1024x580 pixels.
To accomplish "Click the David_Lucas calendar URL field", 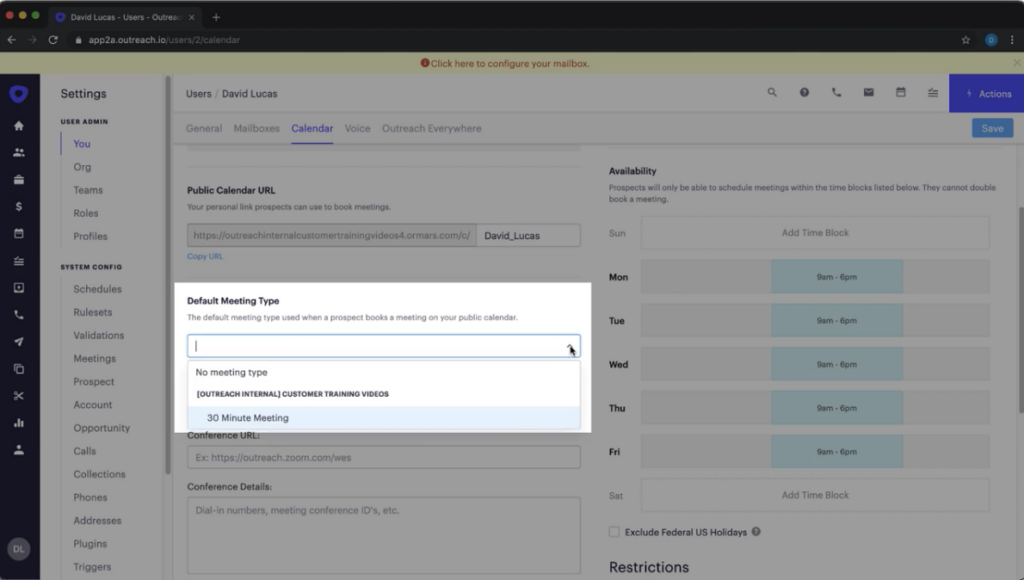I will (528, 236).
